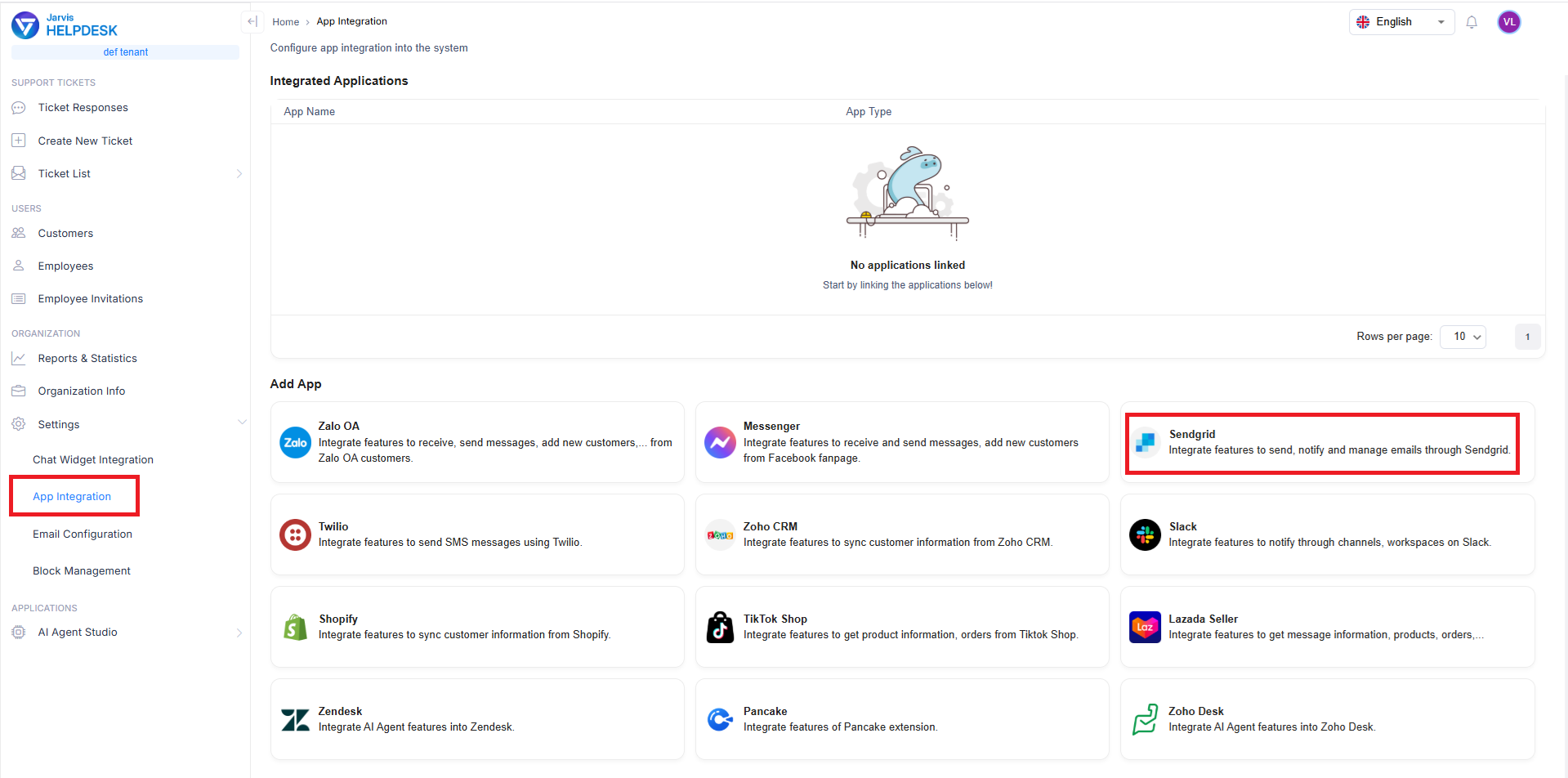Screen dimensions: 1568x778
Task: Click the Shopify logo
Action: click(x=295, y=627)
